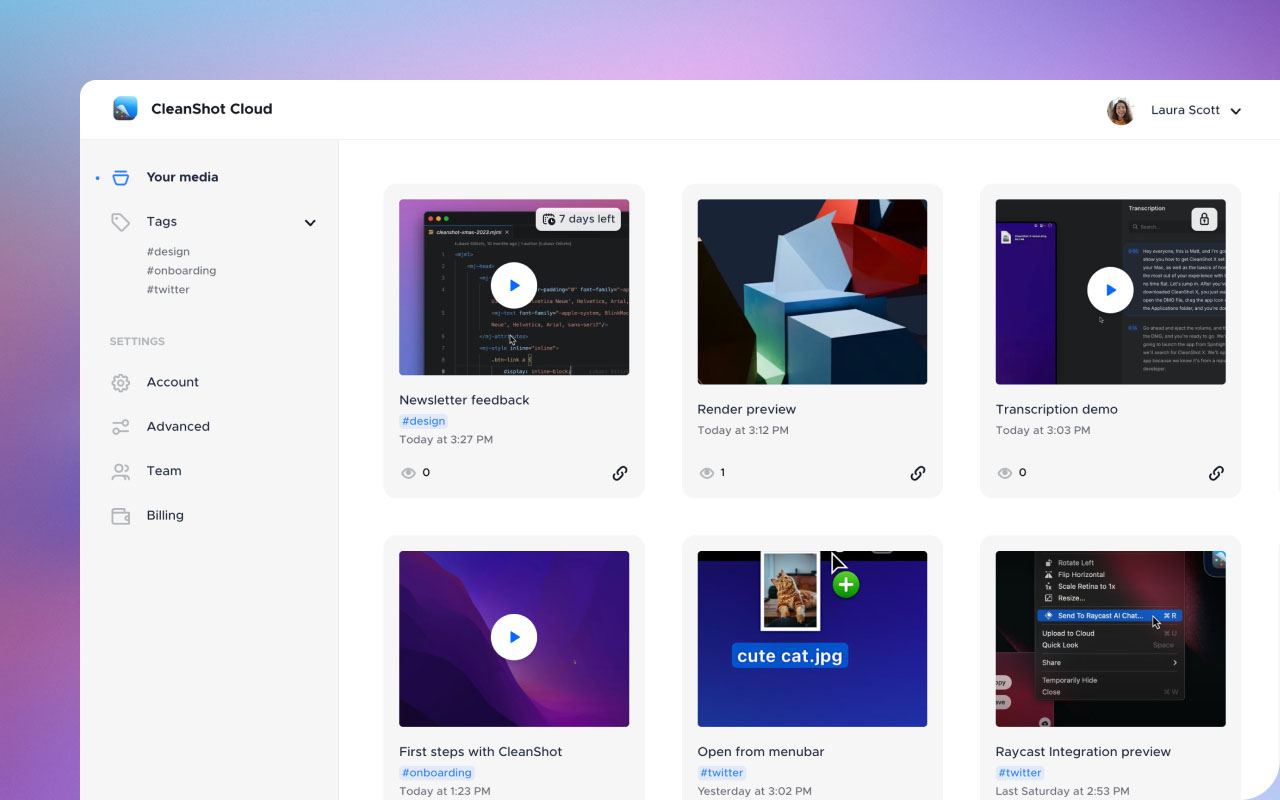Play the First steps with CleanShot video

[x=514, y=637]
